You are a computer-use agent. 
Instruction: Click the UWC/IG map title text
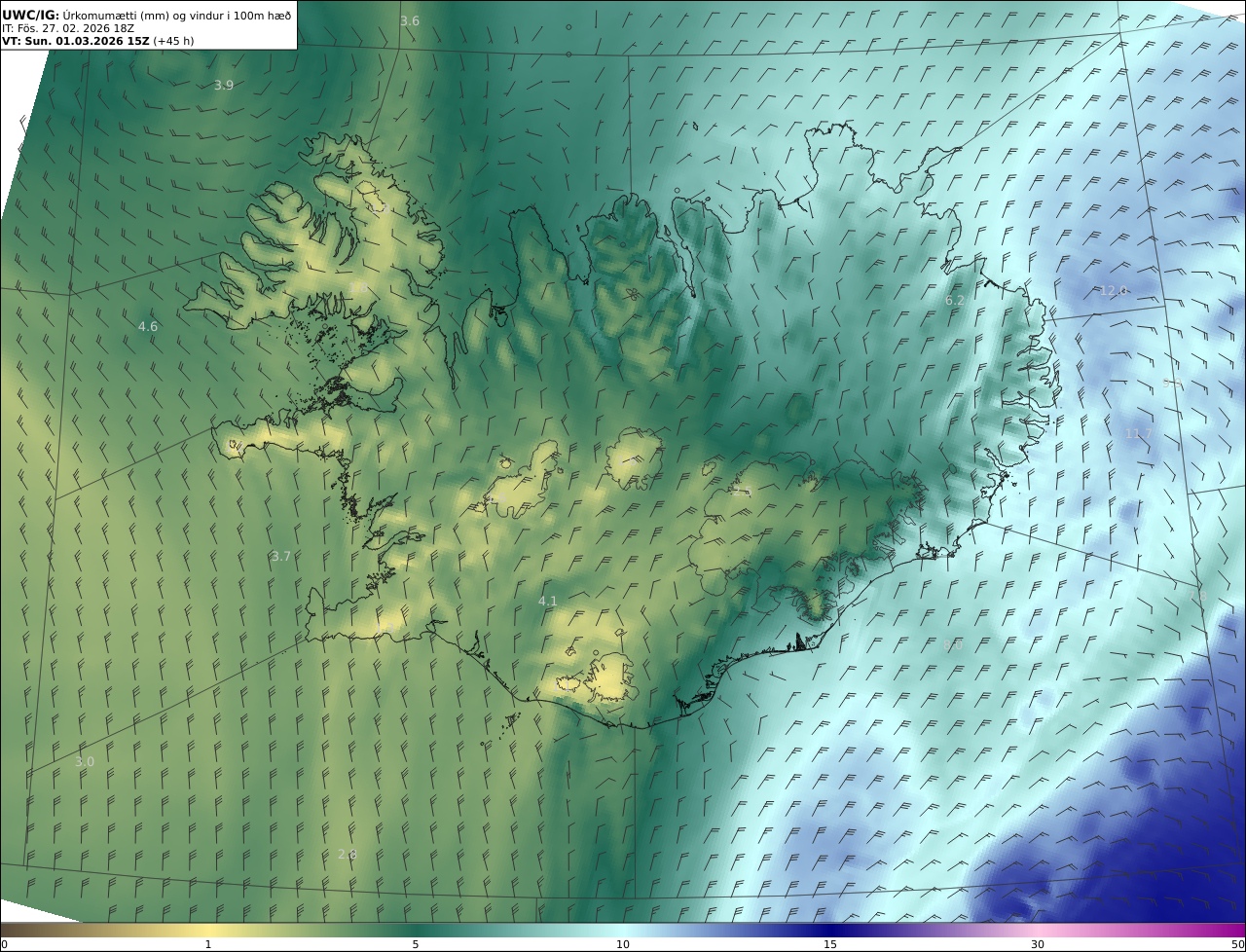point(147,15)
